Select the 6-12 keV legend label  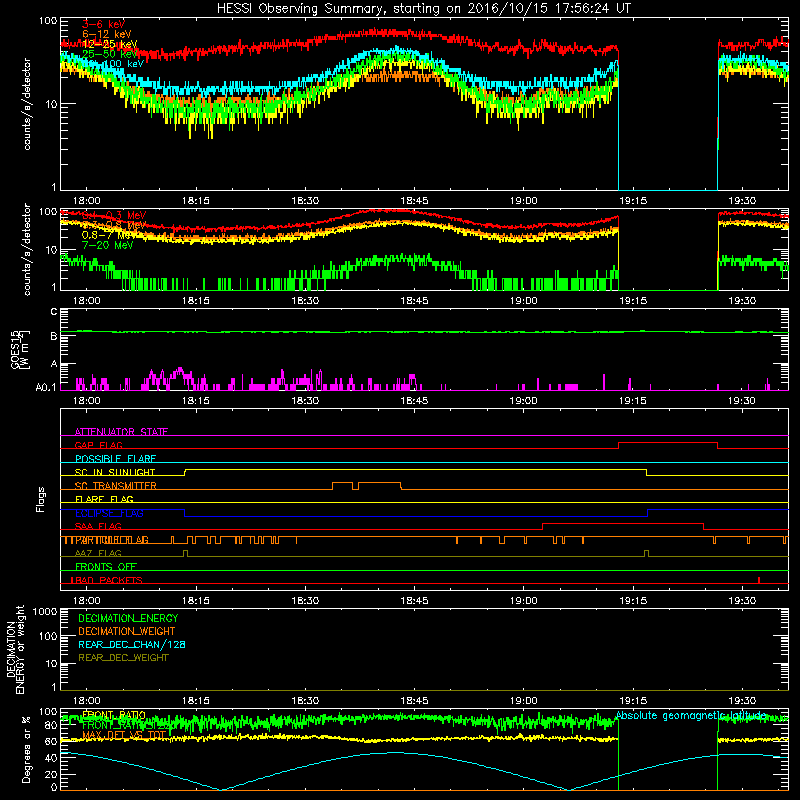click(x=106, y=34)
